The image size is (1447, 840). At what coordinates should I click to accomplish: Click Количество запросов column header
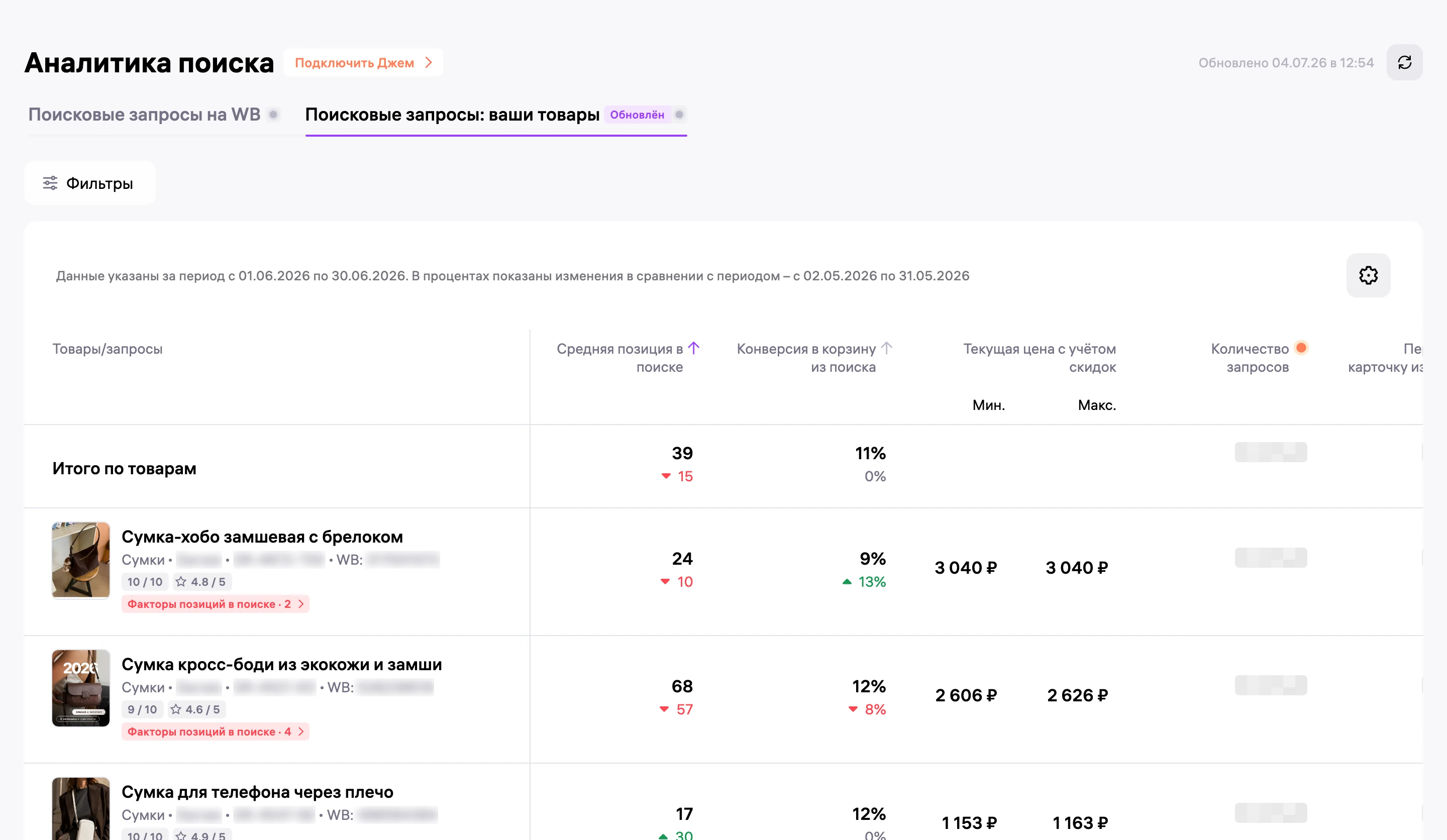(1250, 358)
